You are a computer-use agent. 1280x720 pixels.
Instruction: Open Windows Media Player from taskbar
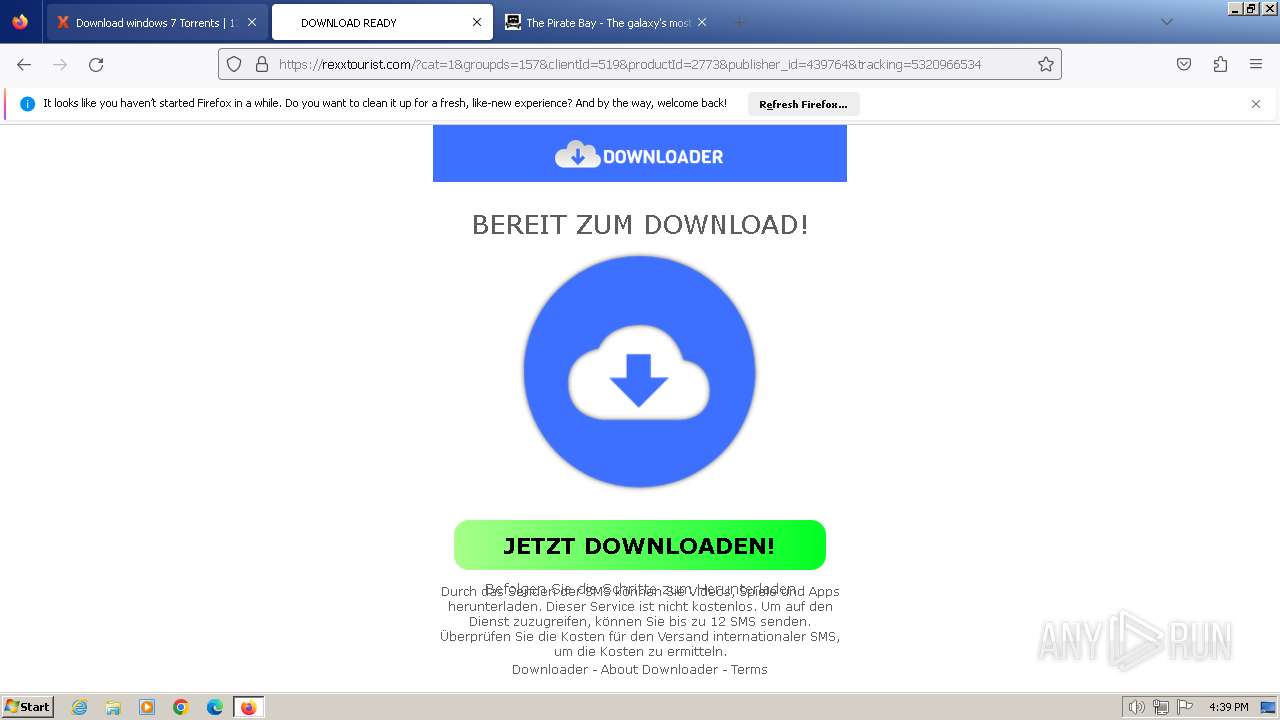(x=147, y=707)
